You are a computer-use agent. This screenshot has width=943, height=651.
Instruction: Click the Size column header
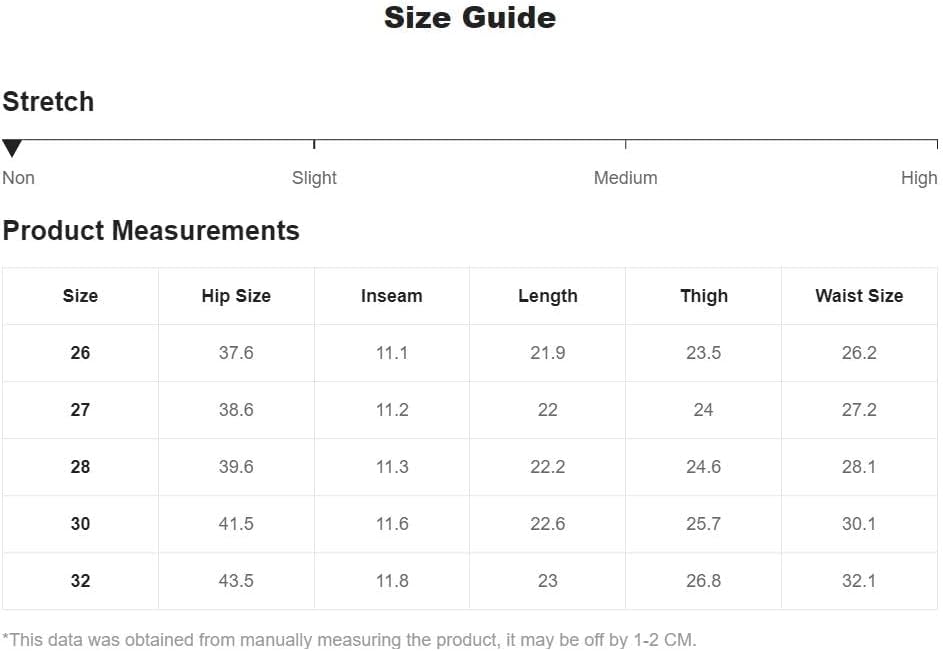click(81, 296)
